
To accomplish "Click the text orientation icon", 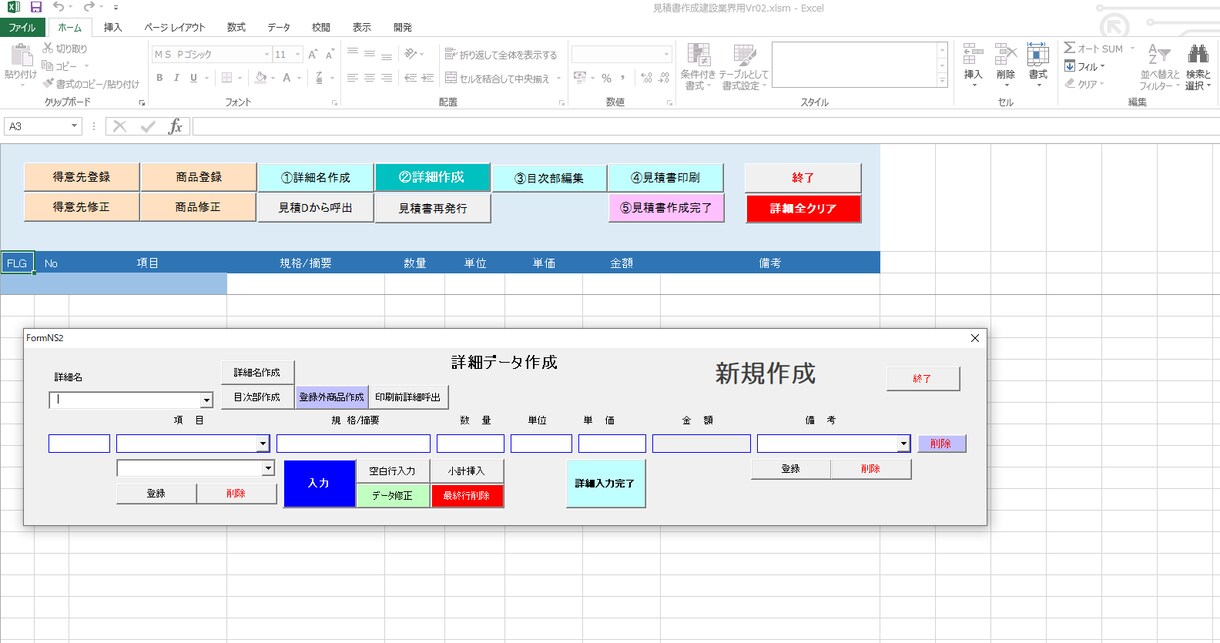I will tap(410, 54).
